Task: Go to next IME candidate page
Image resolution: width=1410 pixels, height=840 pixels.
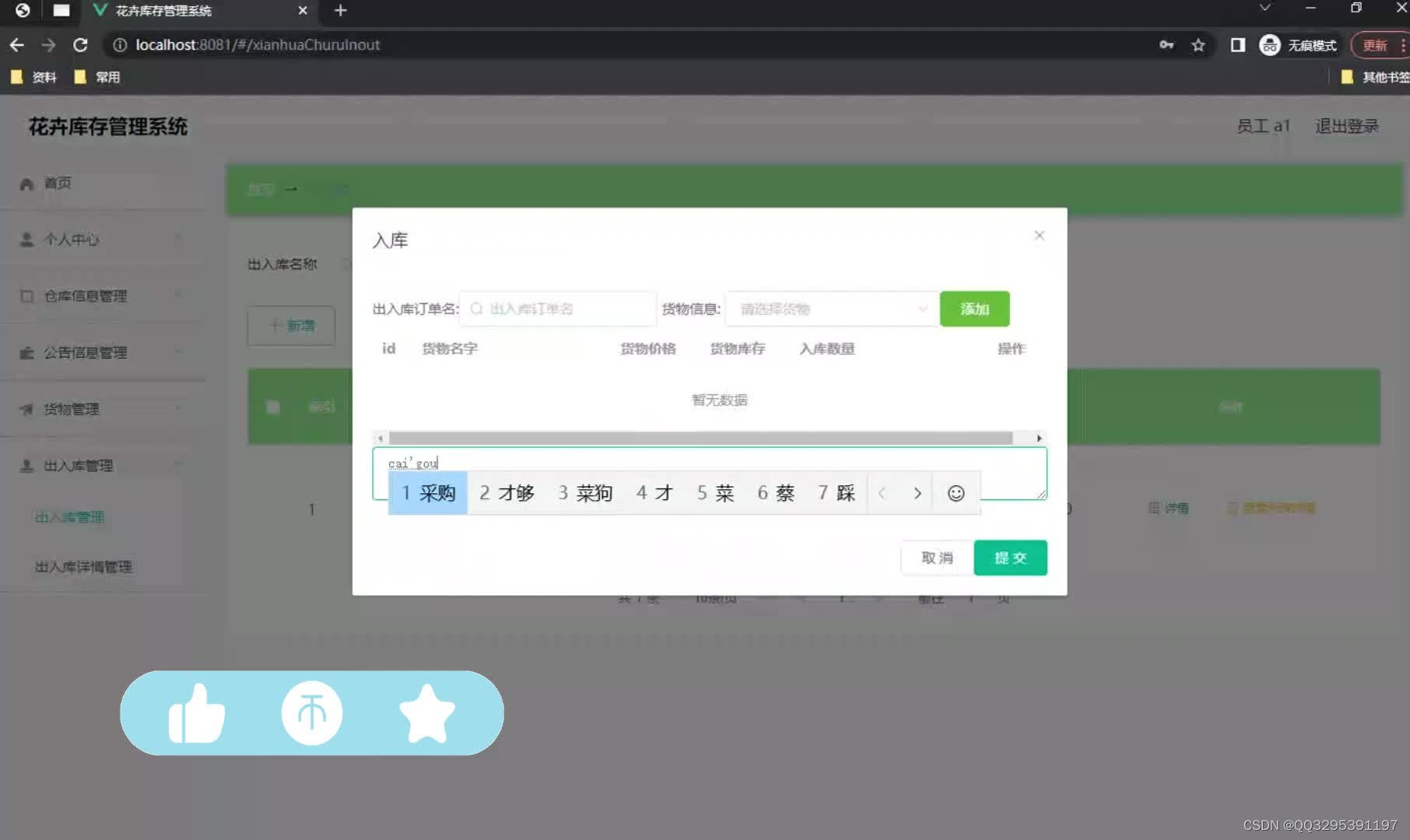Action: [x=917, y=493]
